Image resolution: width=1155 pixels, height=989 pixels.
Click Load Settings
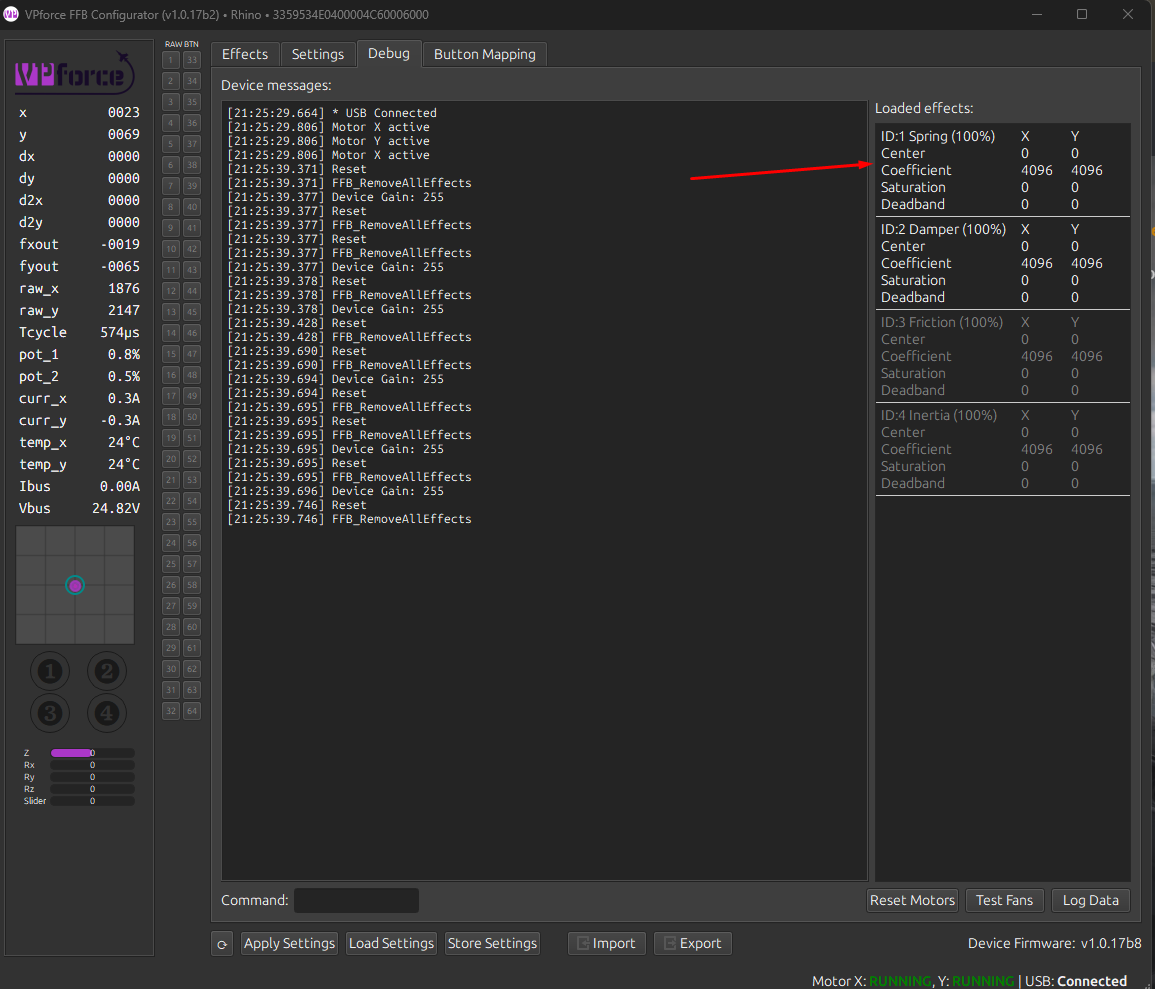391,943
